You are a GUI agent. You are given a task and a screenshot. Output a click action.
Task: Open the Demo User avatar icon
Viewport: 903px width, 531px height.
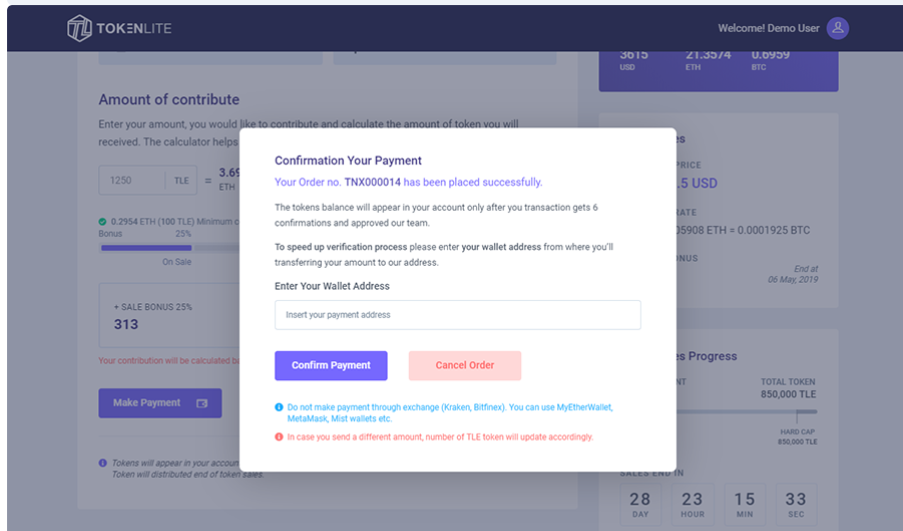pos(838,28)
